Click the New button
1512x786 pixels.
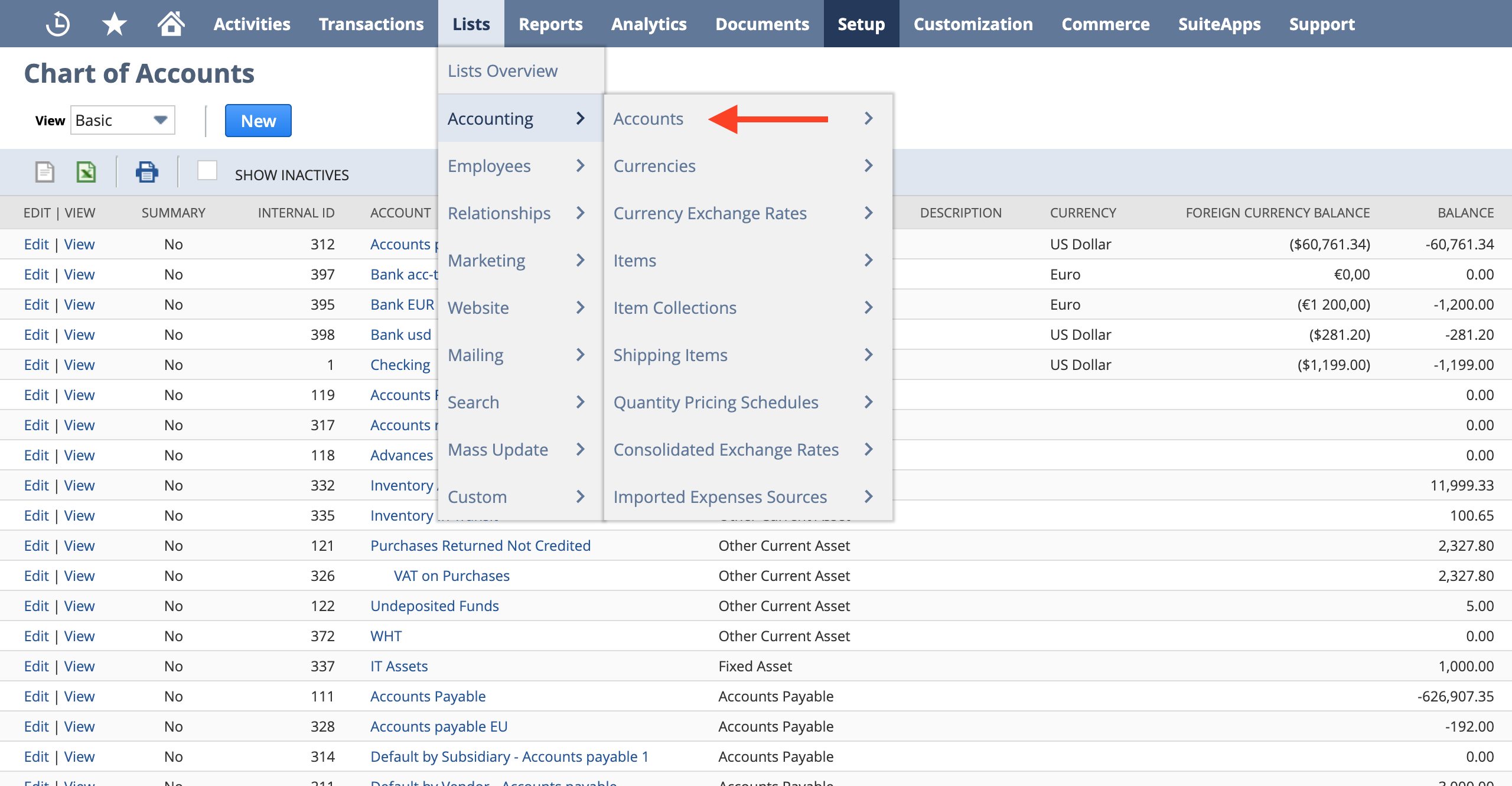click(x=258, y=120)
